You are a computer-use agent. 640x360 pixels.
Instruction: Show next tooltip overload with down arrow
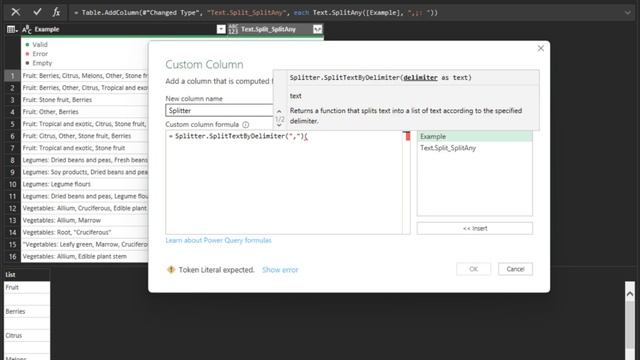point(279,125)
